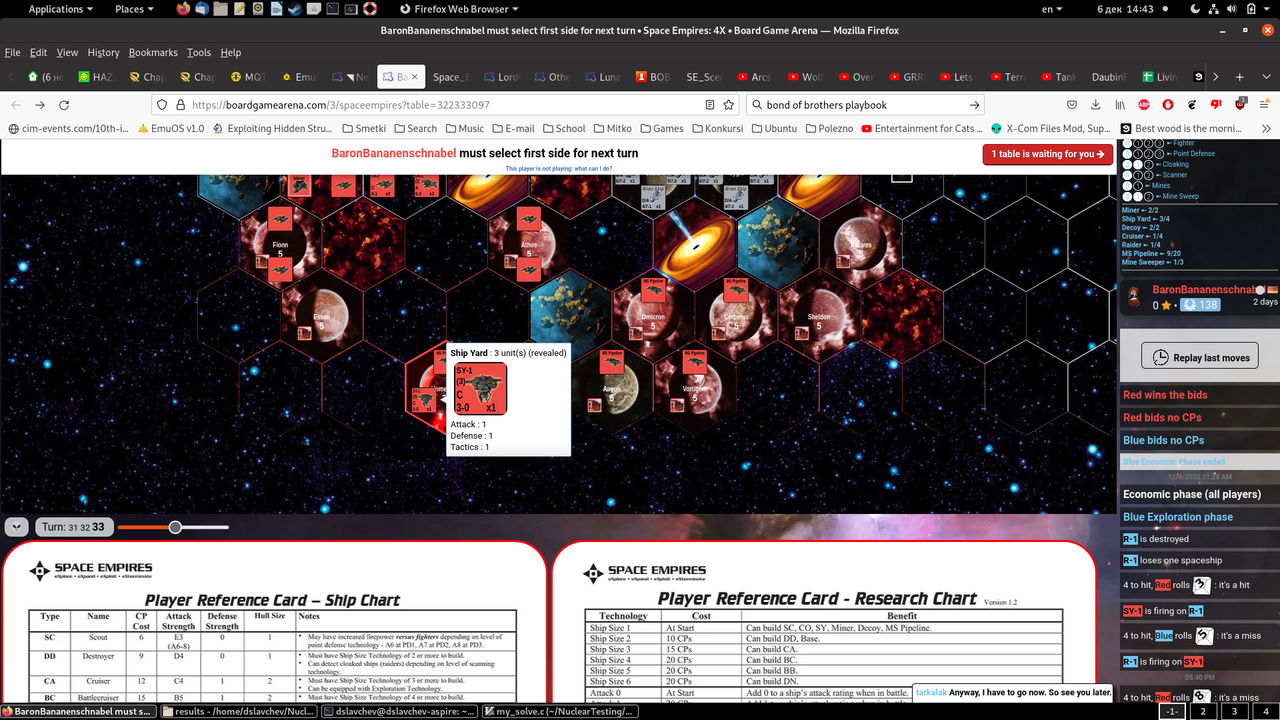Open the Tools menu

point(199,52)
